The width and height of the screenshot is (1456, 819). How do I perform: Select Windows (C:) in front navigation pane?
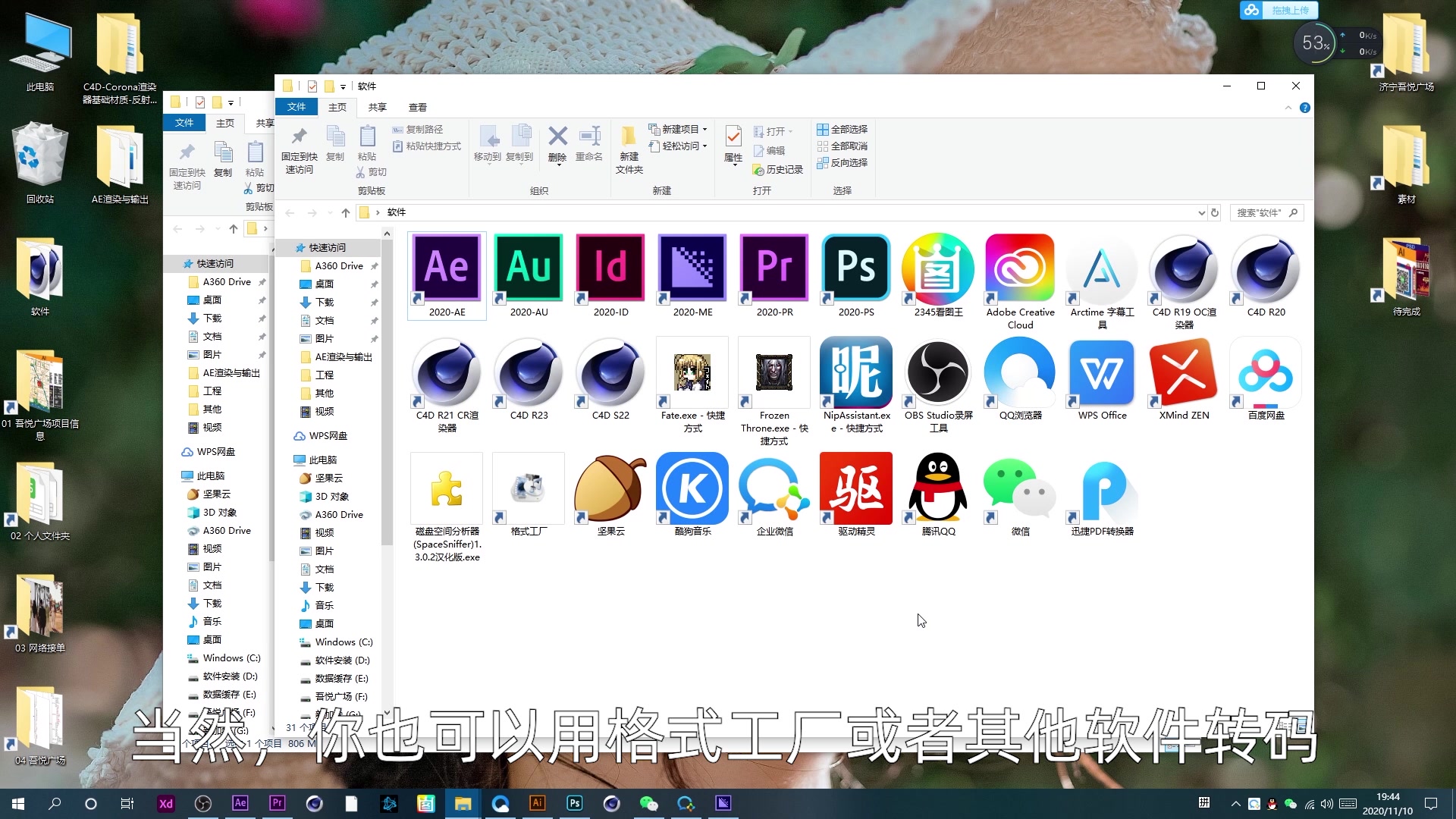click(x=344, y=642)
